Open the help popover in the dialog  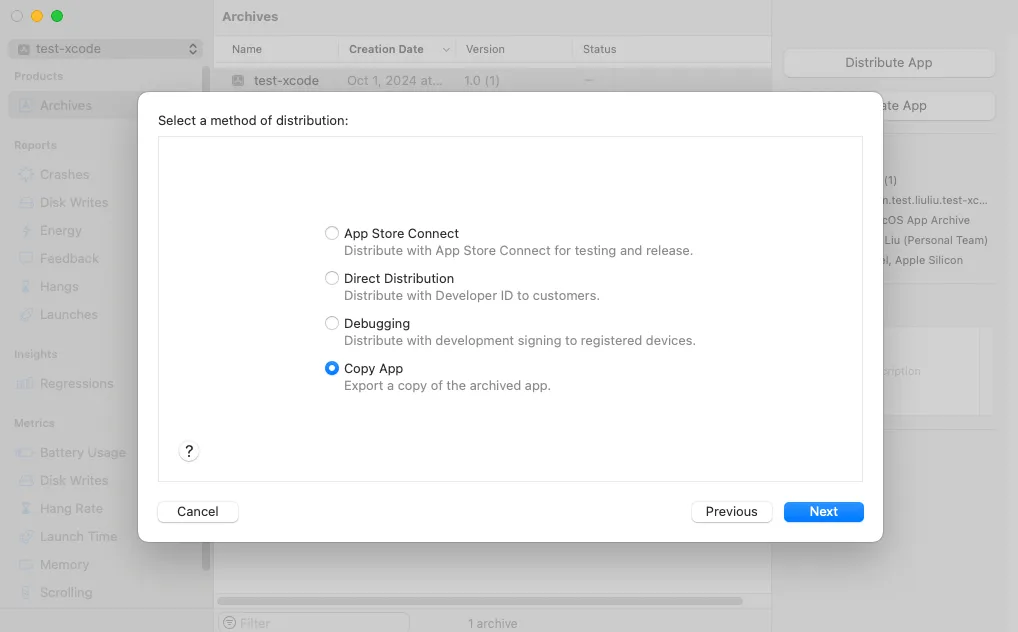coord(189,451)
